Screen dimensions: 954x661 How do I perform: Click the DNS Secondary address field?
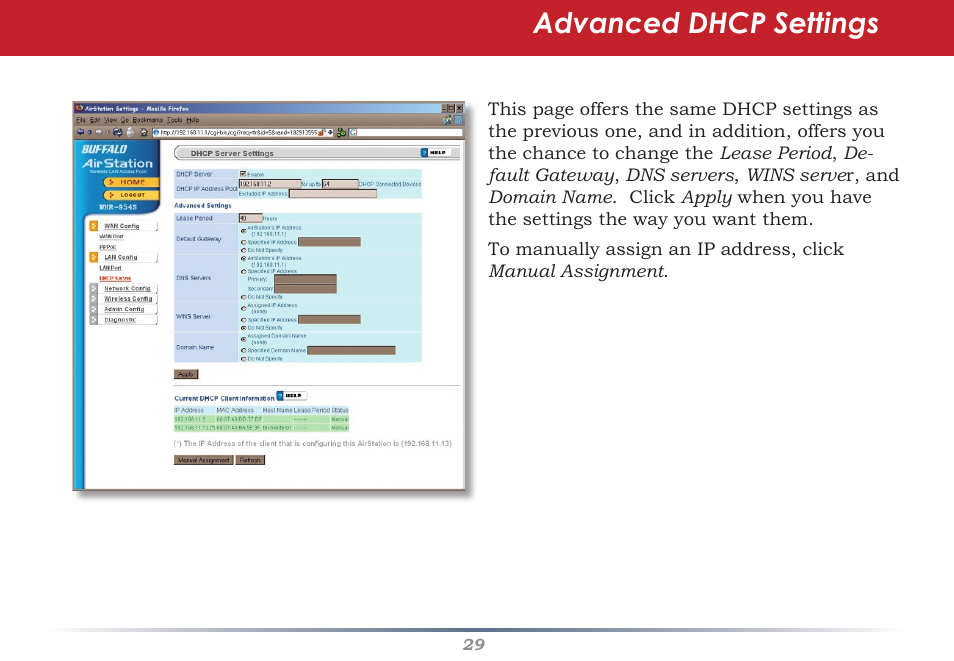(x=305, y=289)
